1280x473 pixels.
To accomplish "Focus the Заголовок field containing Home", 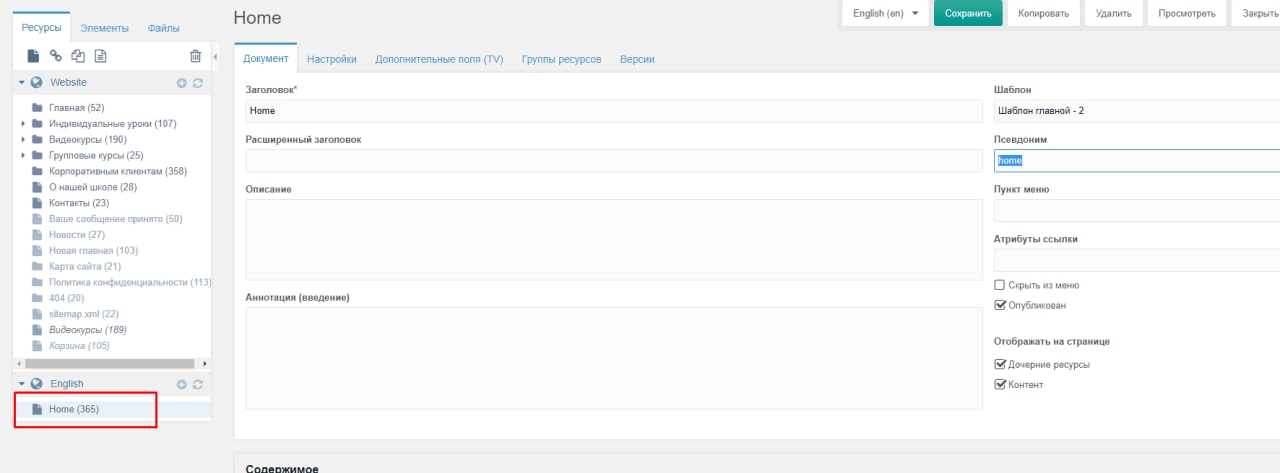I will click(614, 111).
